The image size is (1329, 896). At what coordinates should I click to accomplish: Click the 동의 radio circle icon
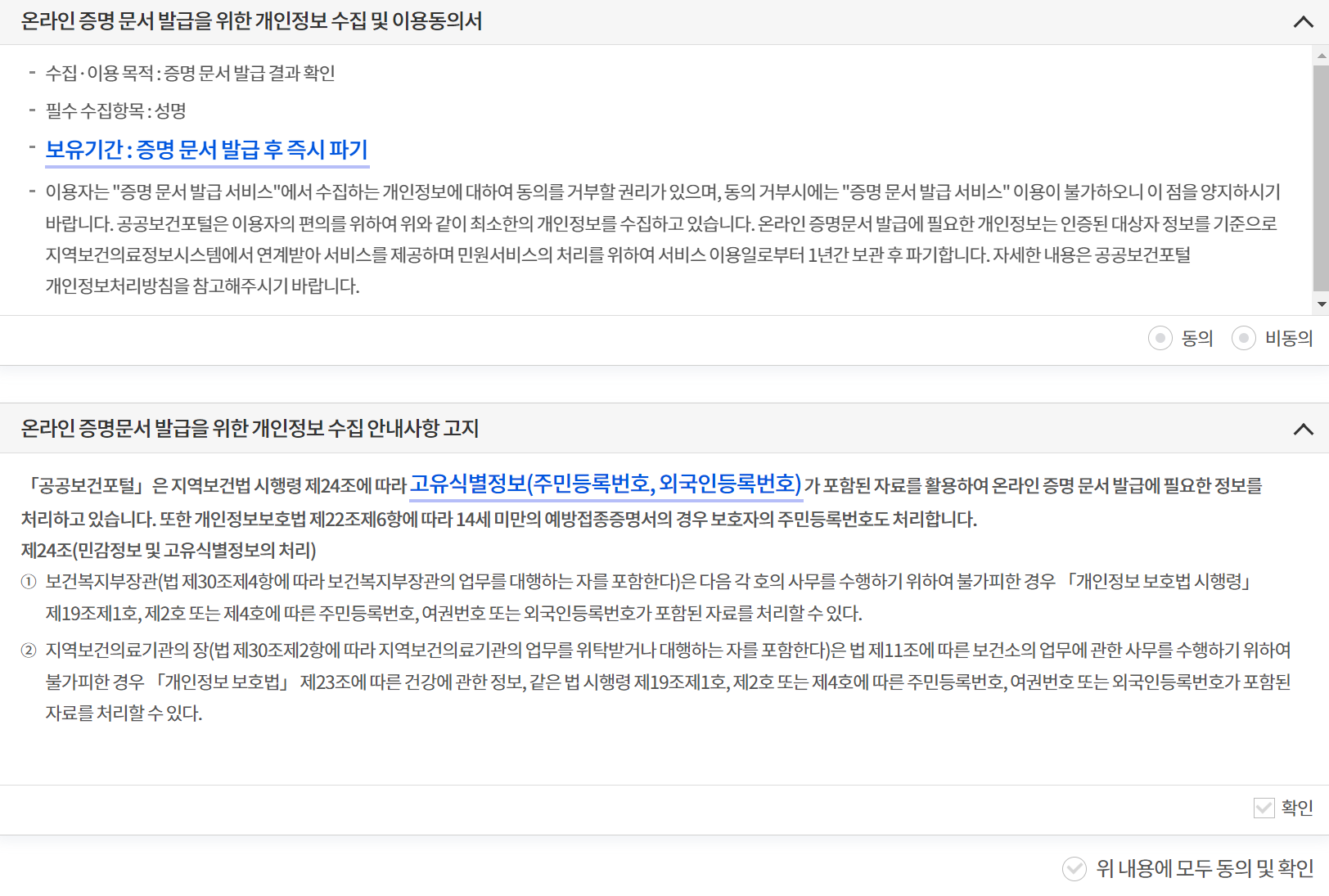point(1160,339)
